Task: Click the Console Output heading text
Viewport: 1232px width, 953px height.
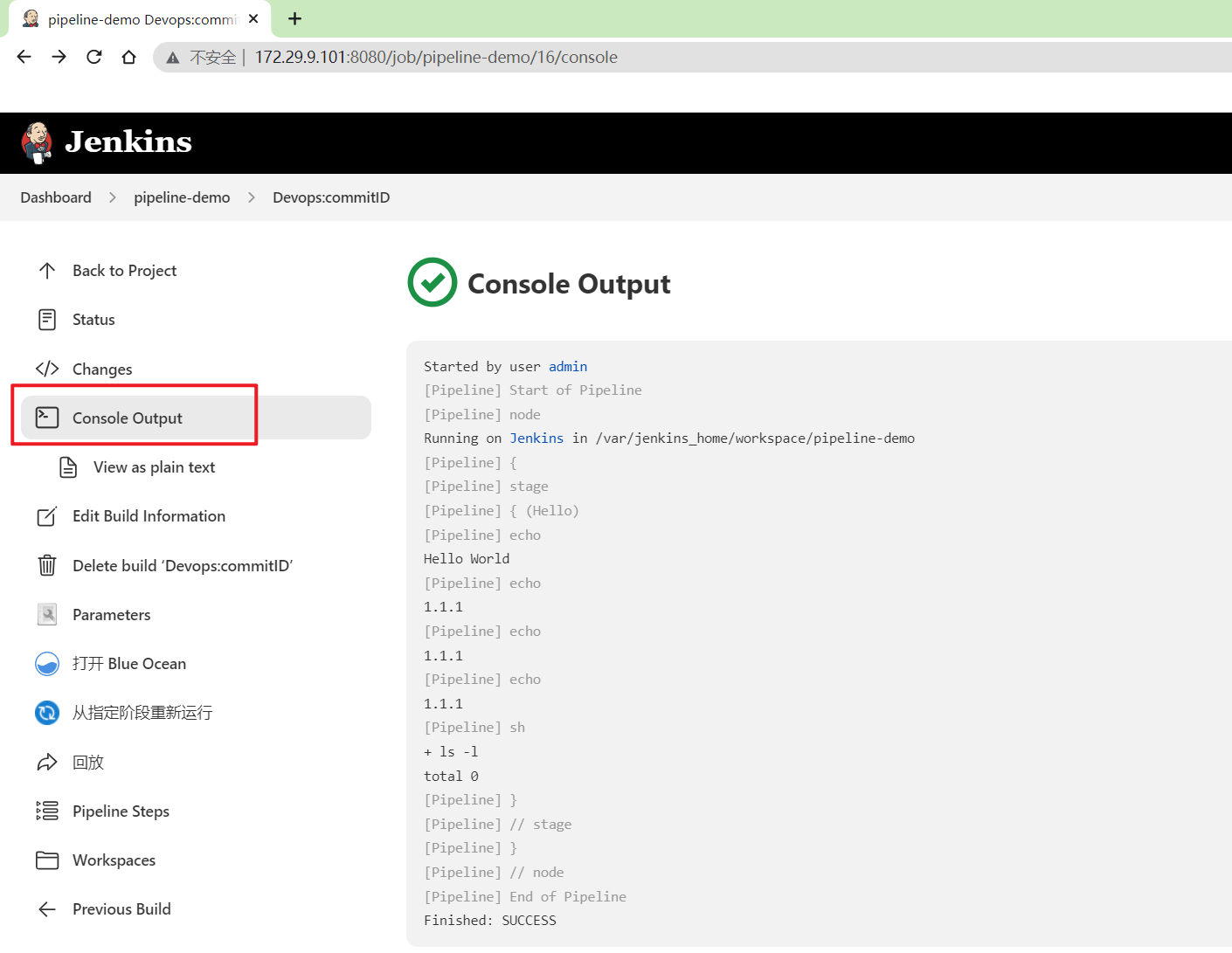Action: pyautogui.click(x=569, y=284)
